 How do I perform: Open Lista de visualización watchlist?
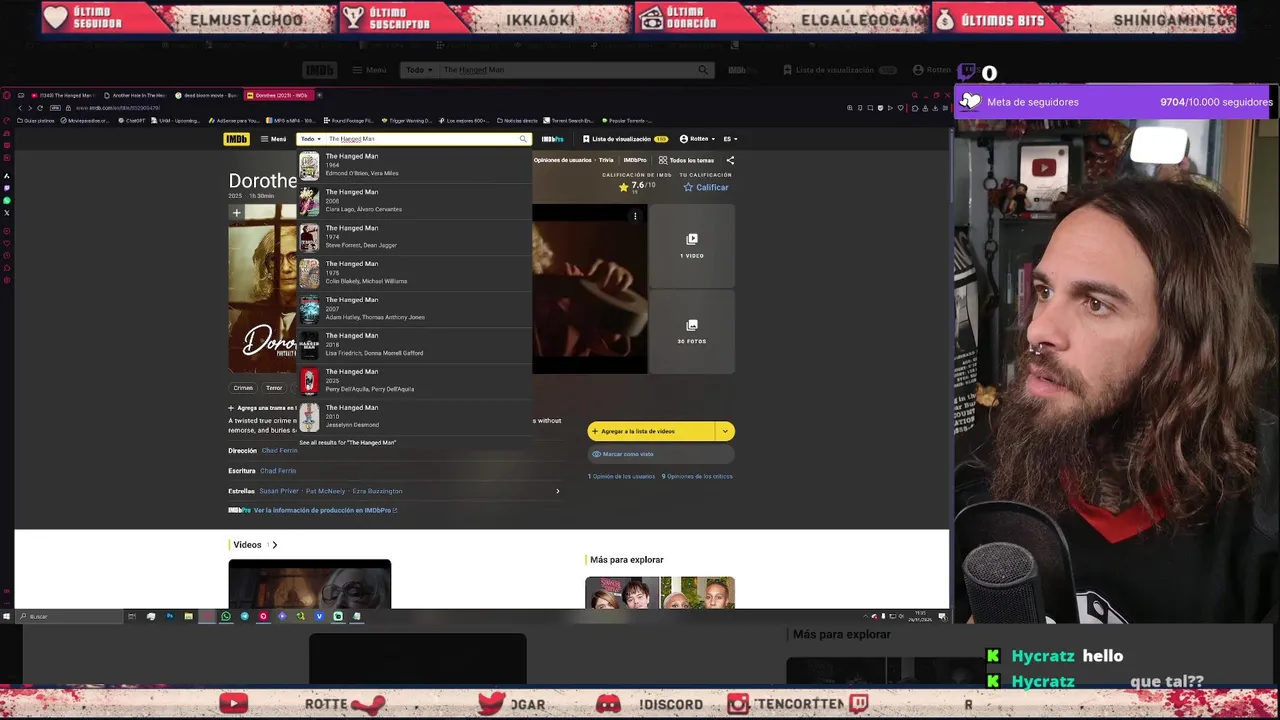626,139
